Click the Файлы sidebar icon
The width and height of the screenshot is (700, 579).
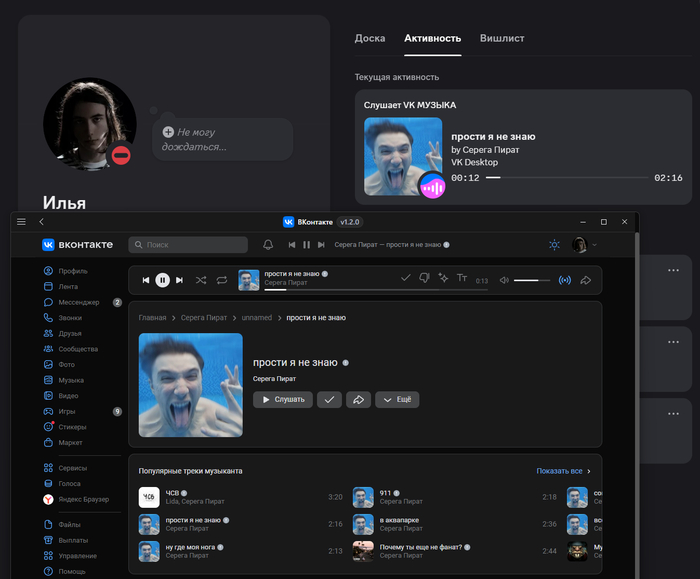click(48, 525)
